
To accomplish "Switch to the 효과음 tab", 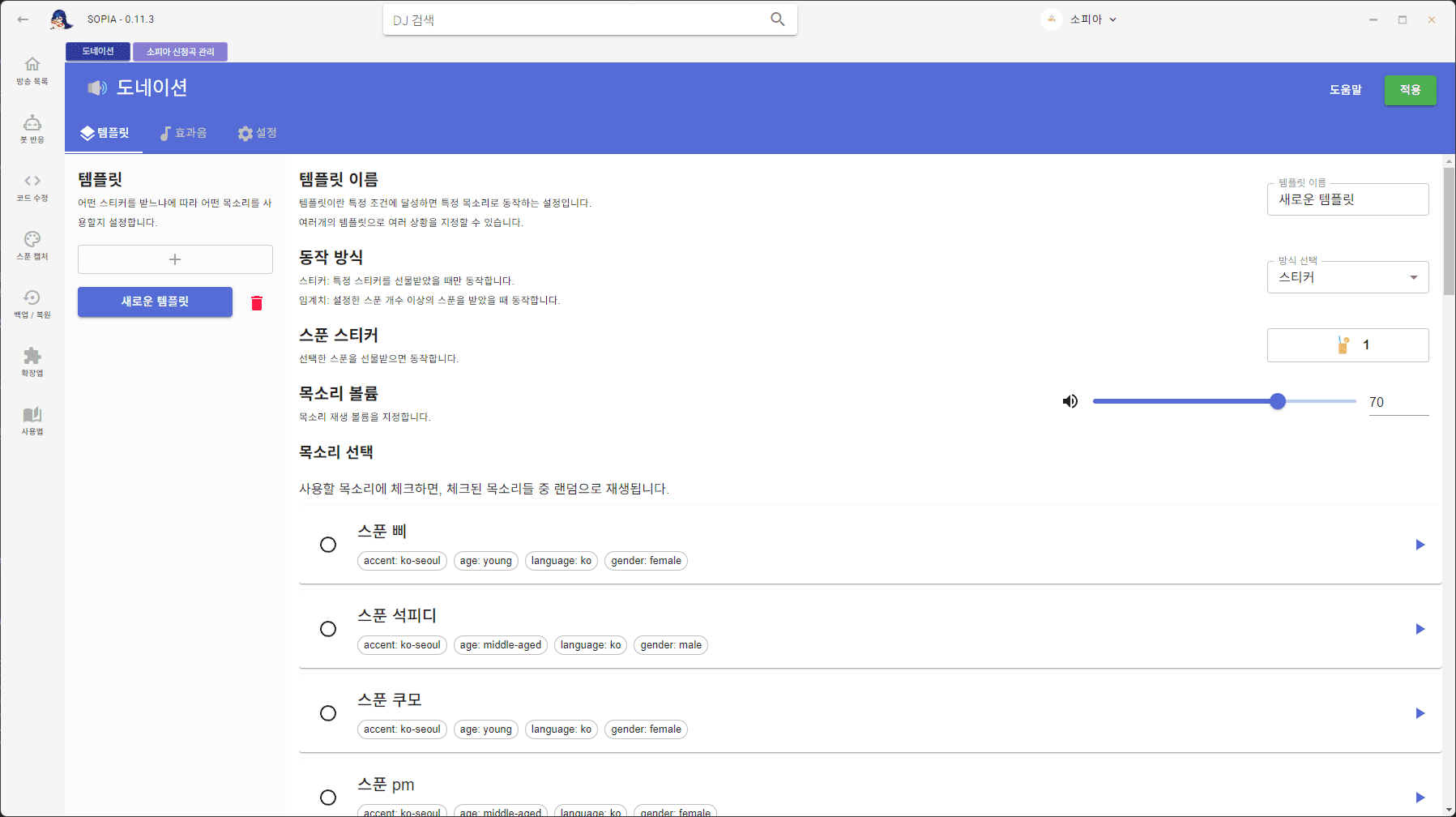I will [183, 133].
